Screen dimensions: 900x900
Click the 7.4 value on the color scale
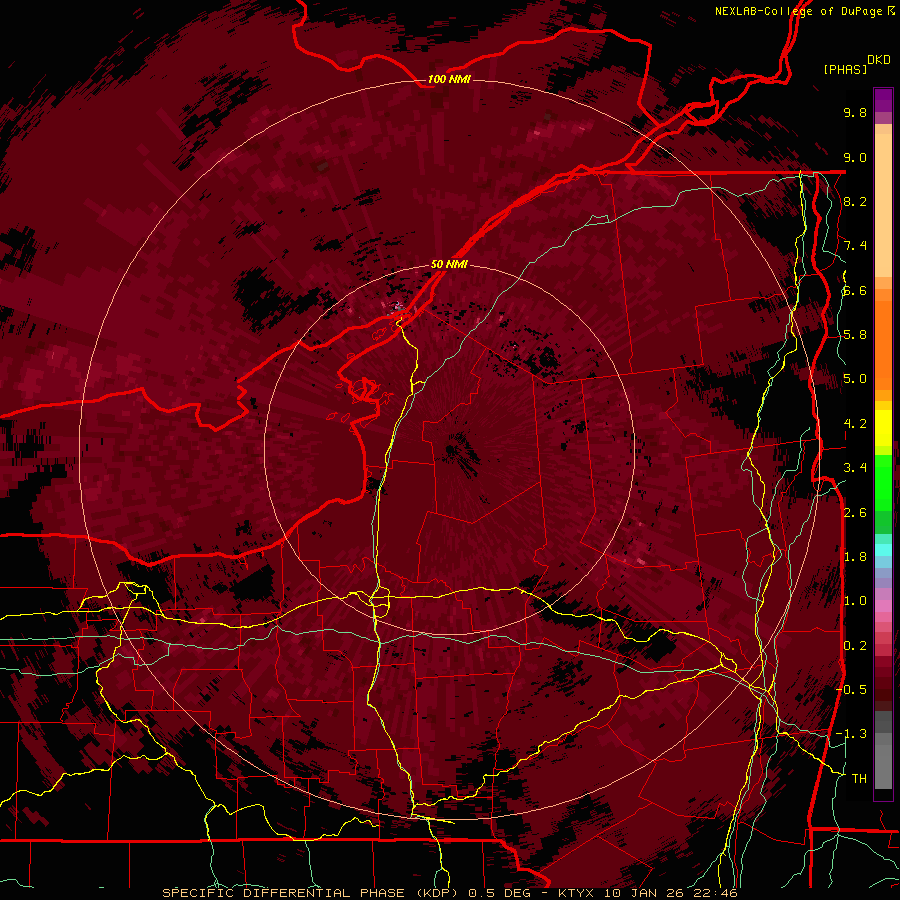(855, 246)
